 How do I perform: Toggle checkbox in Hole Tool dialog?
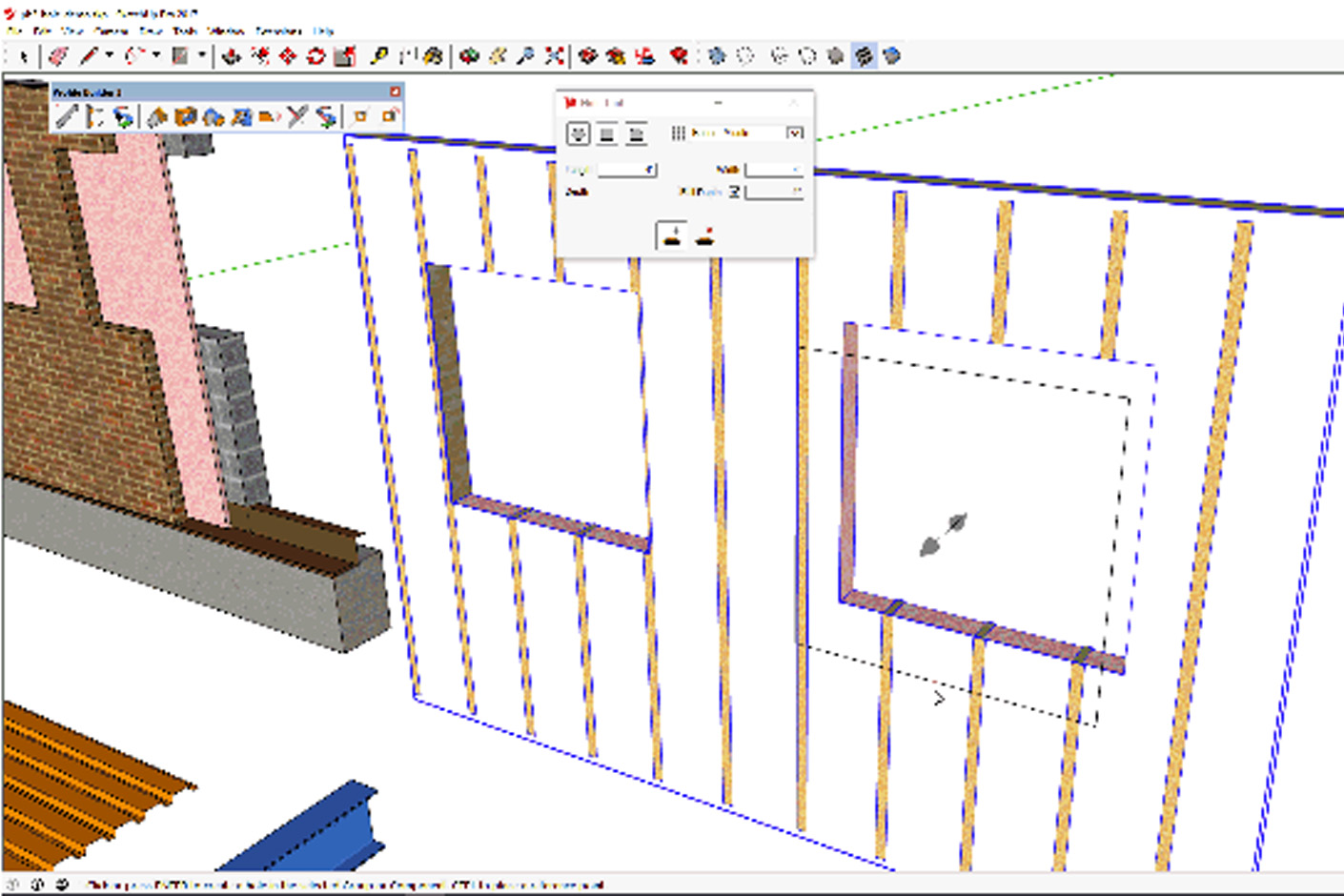click(734, 192)
